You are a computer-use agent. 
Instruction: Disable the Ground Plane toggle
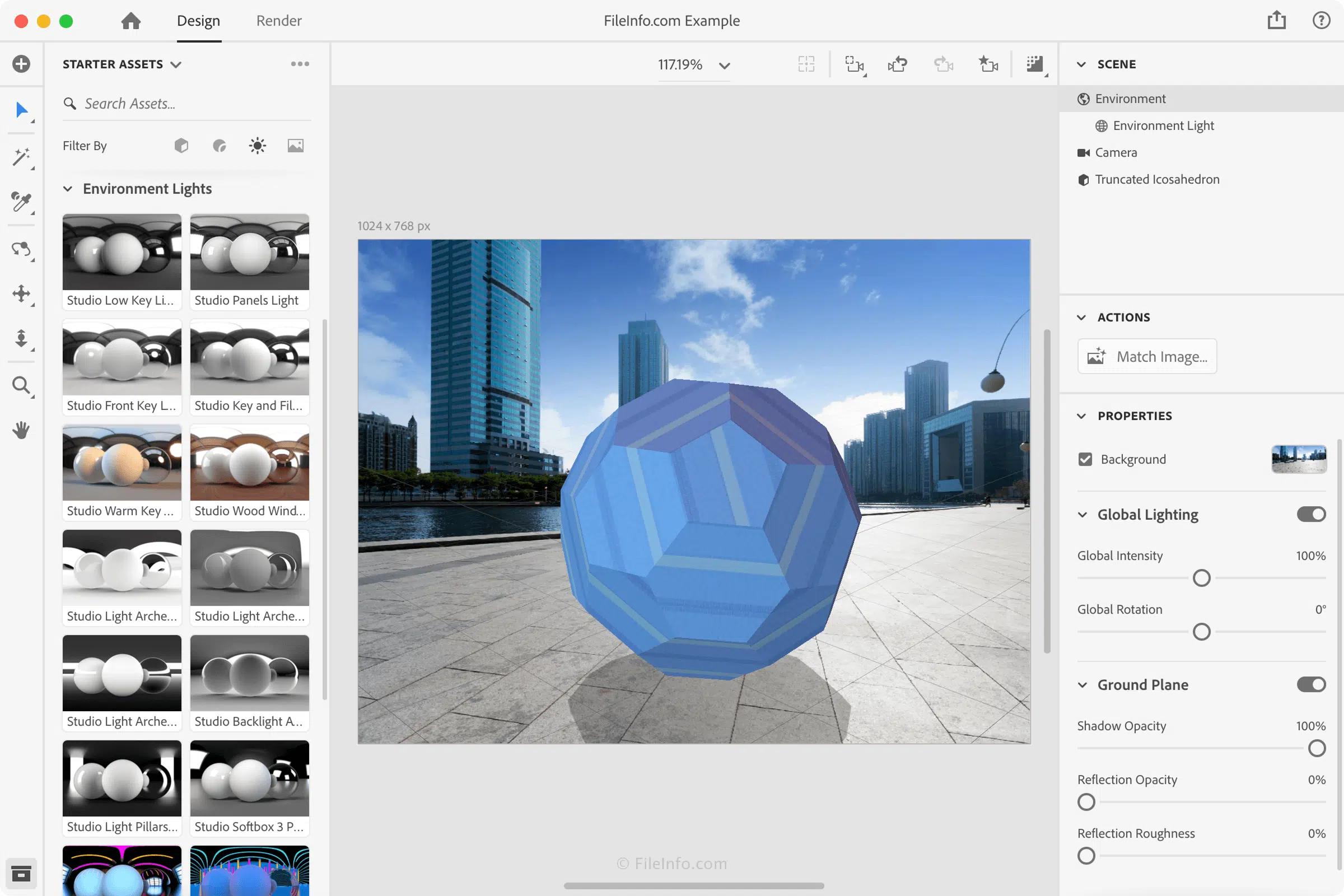[1311, 684]
